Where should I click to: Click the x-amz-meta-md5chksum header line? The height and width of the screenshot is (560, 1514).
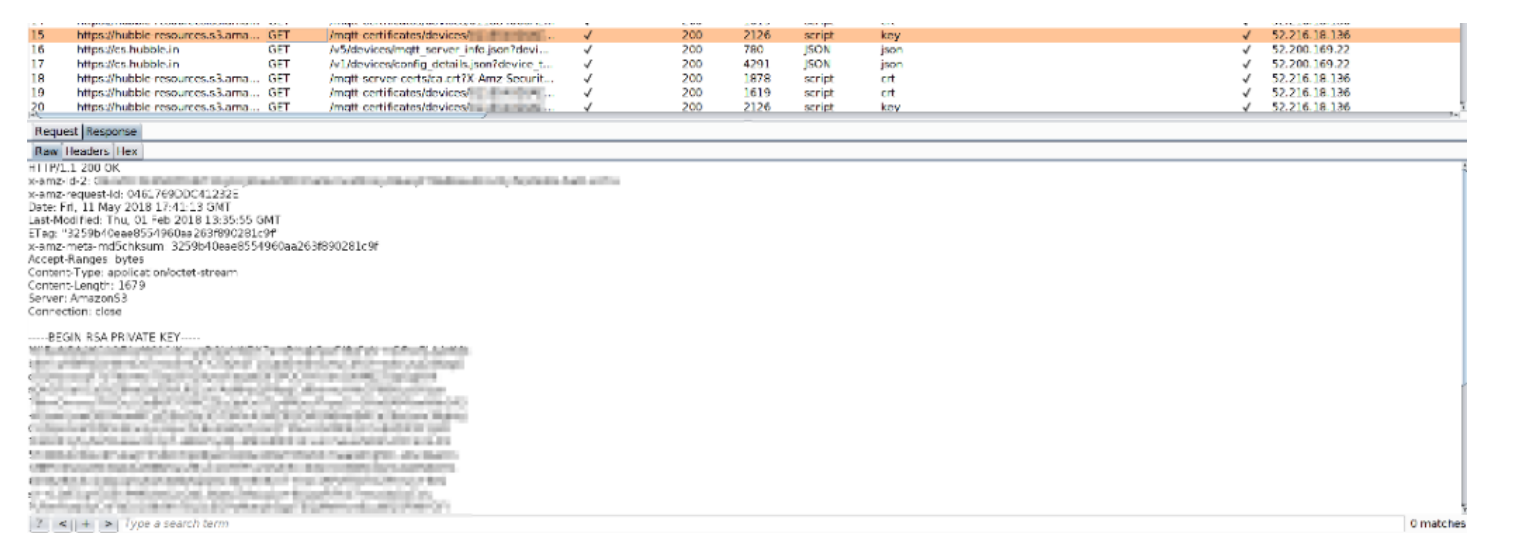coord(203,245)
